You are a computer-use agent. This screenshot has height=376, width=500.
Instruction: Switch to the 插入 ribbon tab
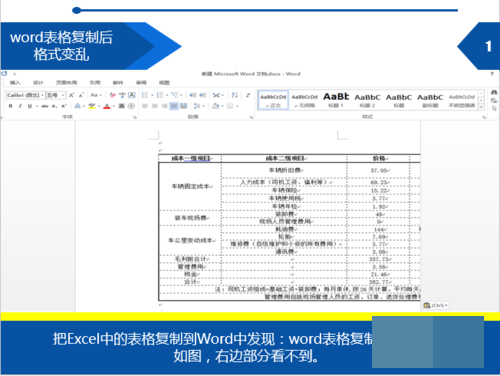tap(15, 83)
